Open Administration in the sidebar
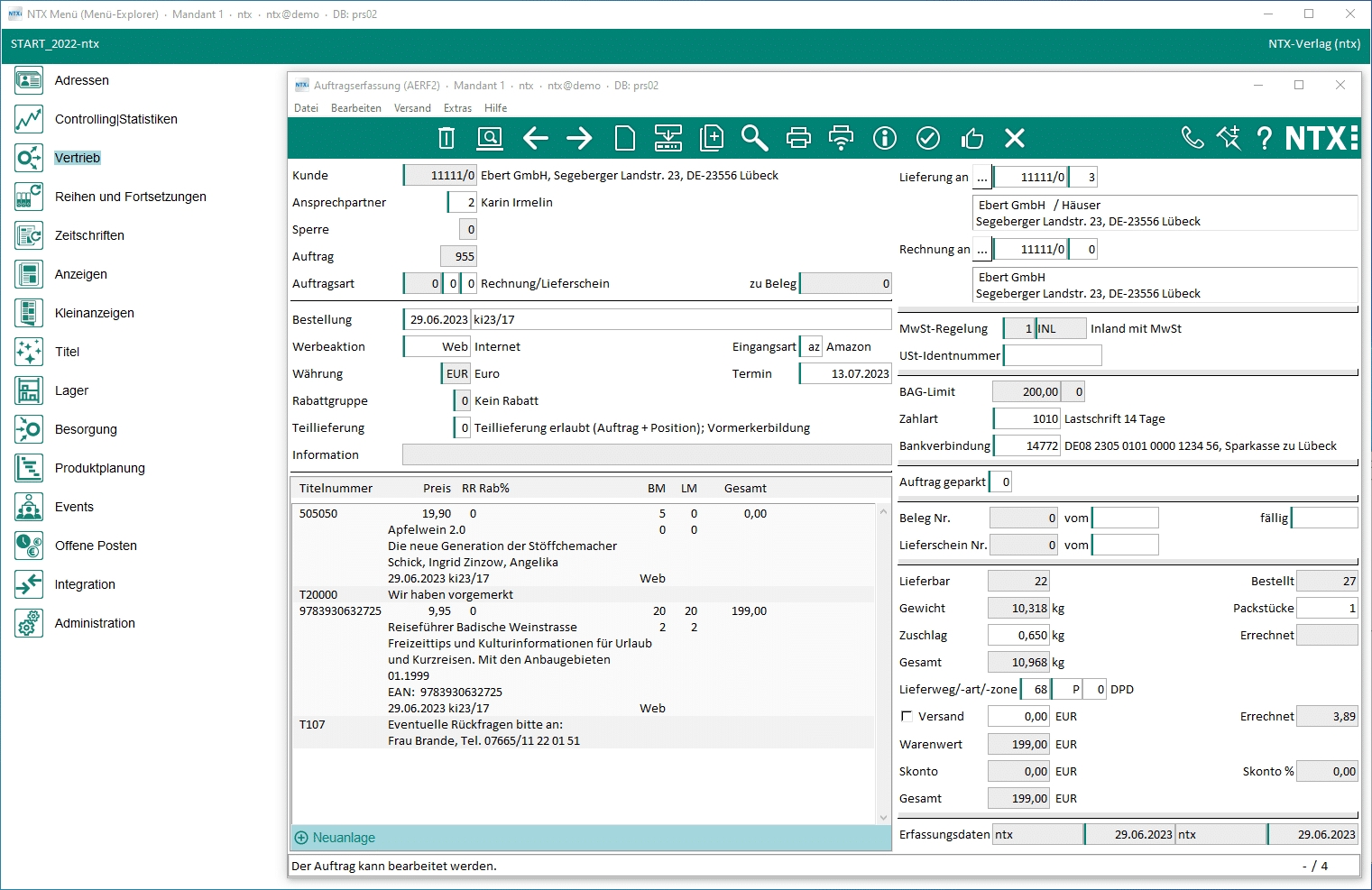This screenshot has height=890, width=1372. (95, 623)
